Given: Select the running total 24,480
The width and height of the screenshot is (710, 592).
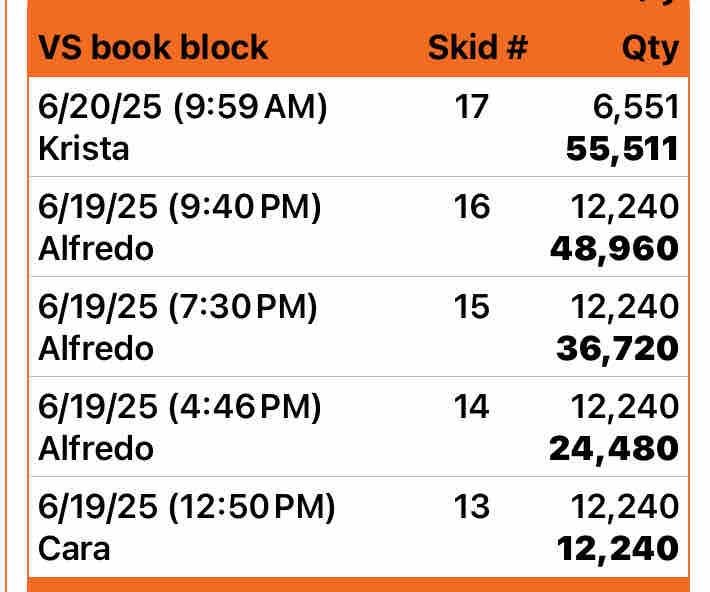Looking at the screenshot, I should tap(614, 449).
